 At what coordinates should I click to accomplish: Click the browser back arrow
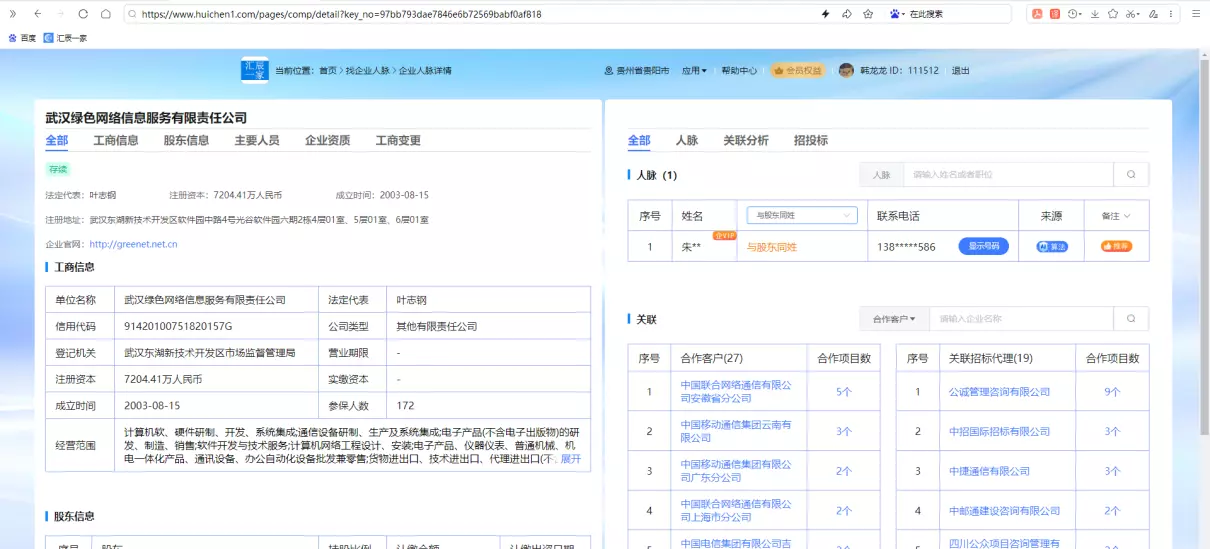point(37,14)
